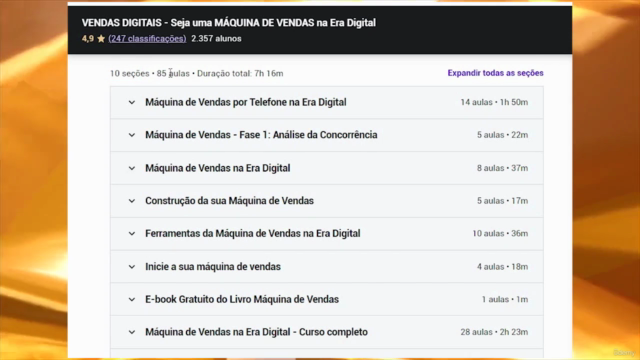Open section title Máquina de Vendas - Fase 1: Análise da Concorrência
The height and width of the screenshot is (360, 640).
(261, 135)
